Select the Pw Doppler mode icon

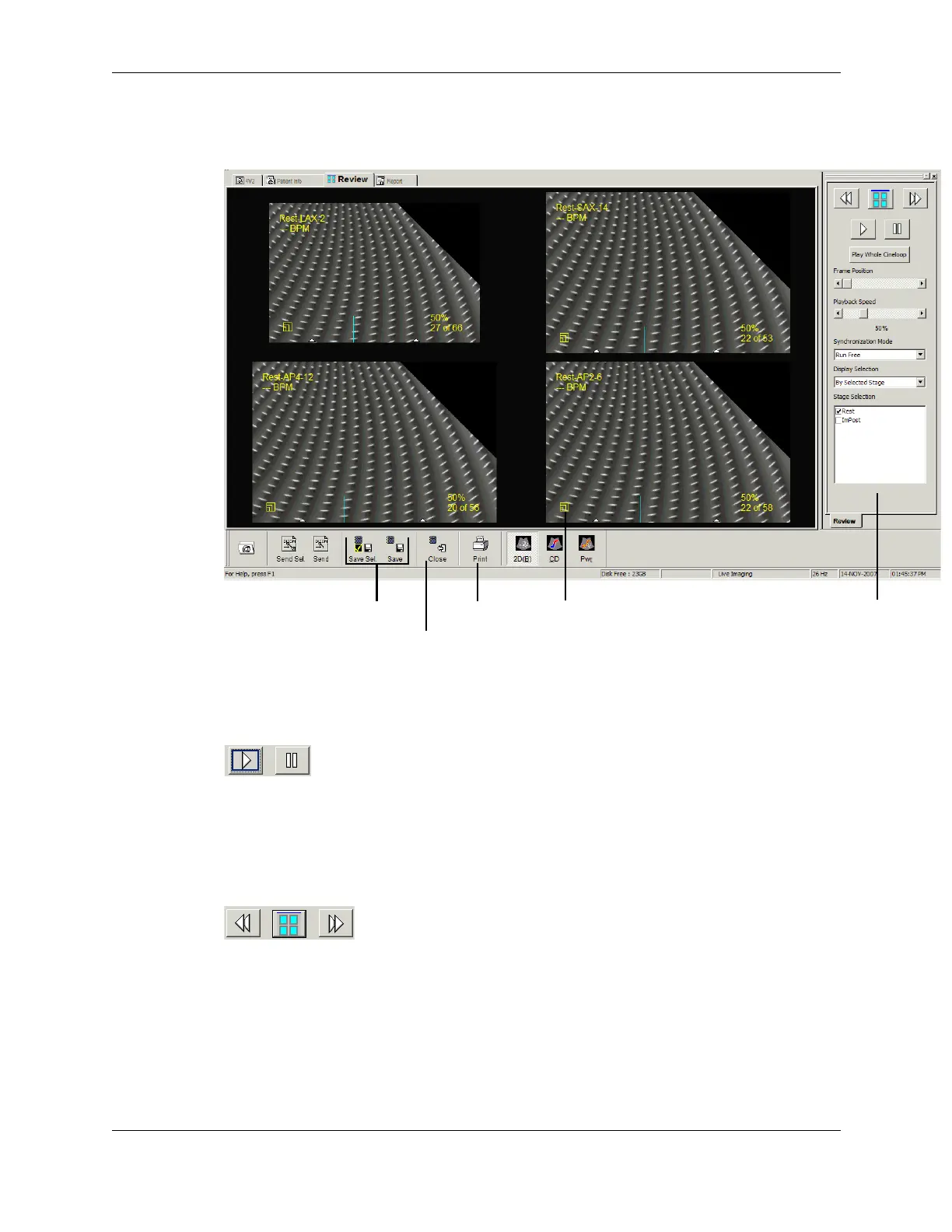click(x=586, y=548)
